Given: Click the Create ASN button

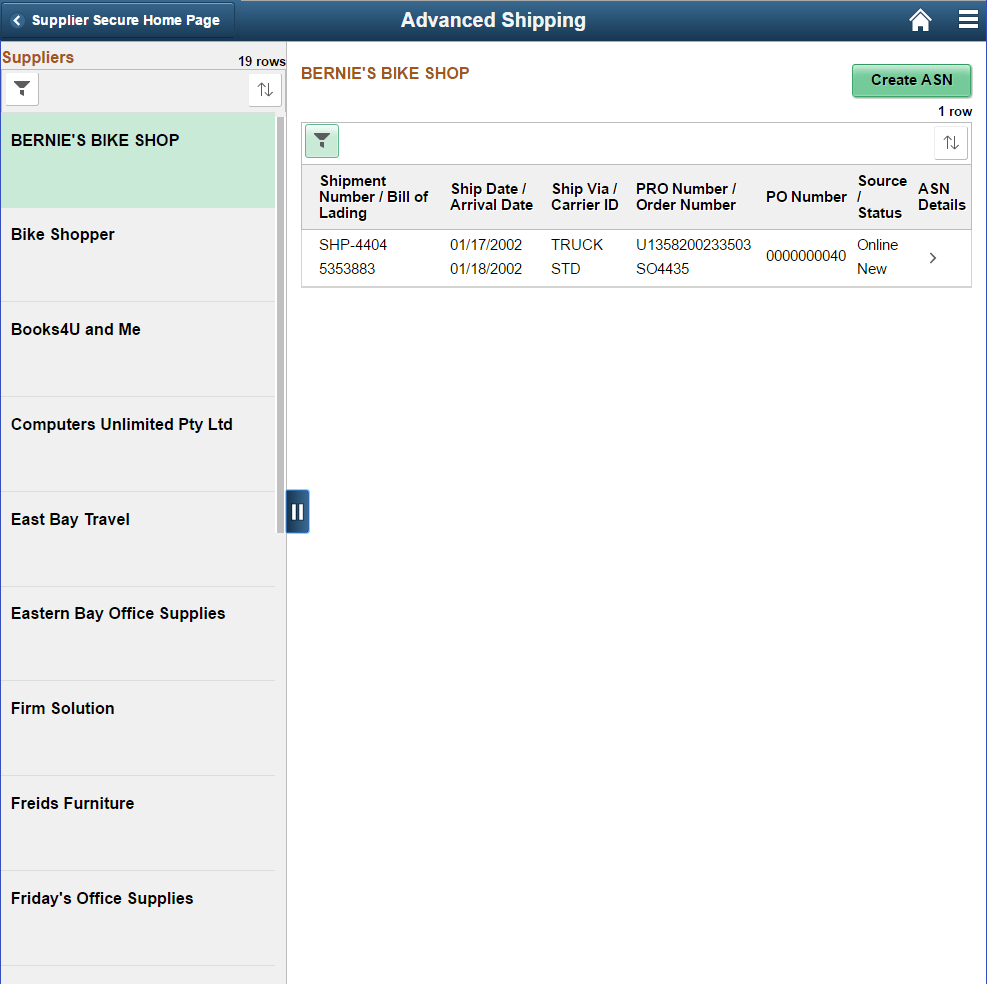Looking at the screenshot, I should pyautogui.click(x=911, y=80).
